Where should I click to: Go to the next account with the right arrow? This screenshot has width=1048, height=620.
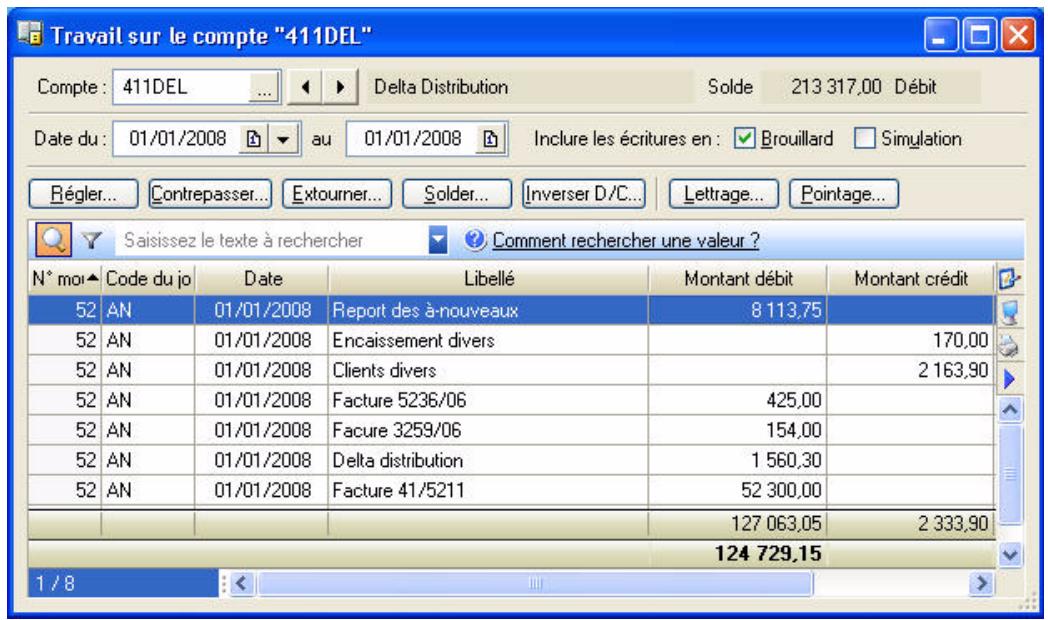point(340,87)
